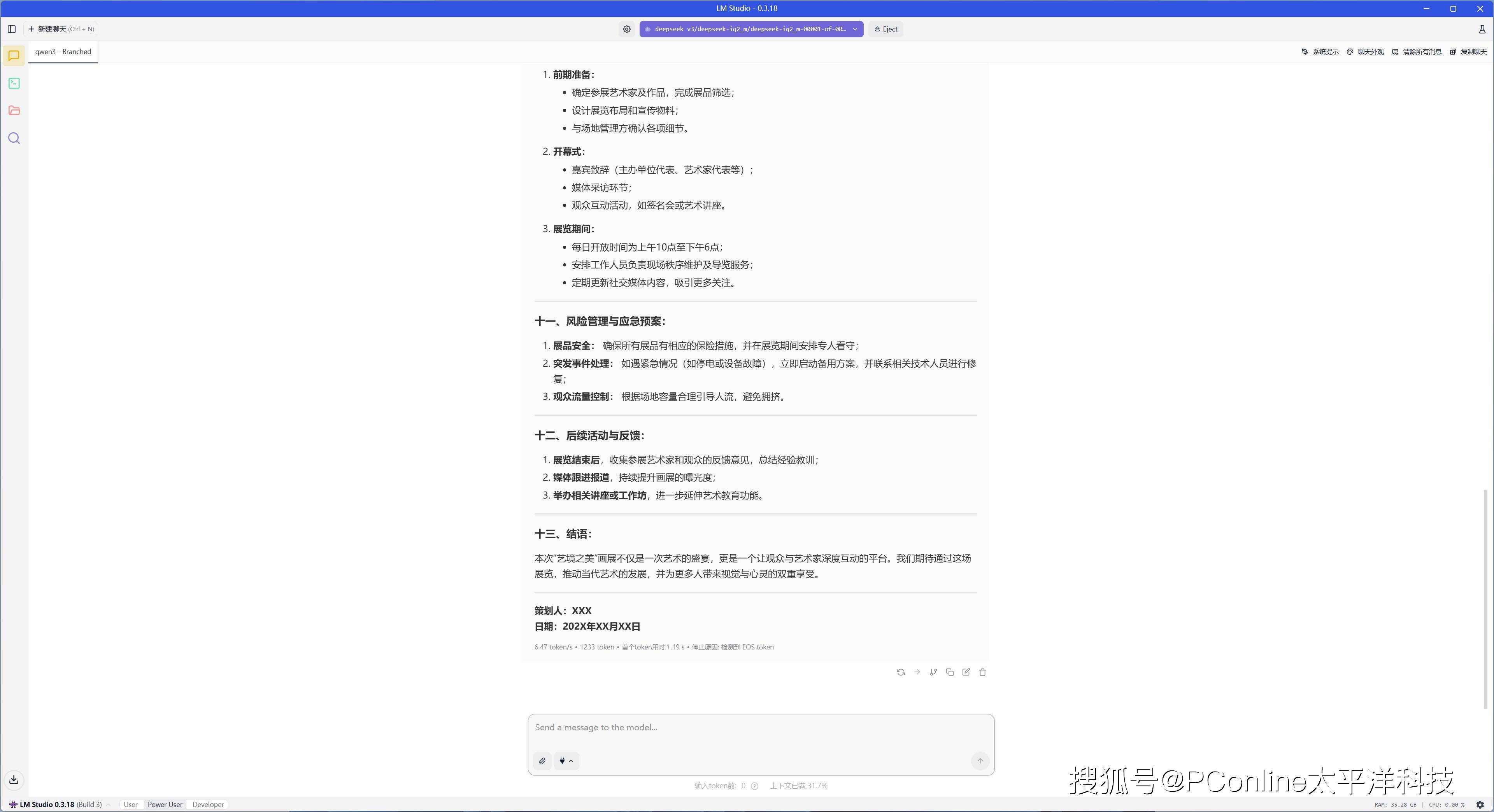Click the Eject model button
Screen dimensions: 1494x812
pyautogui.click(x=886, y=29)
